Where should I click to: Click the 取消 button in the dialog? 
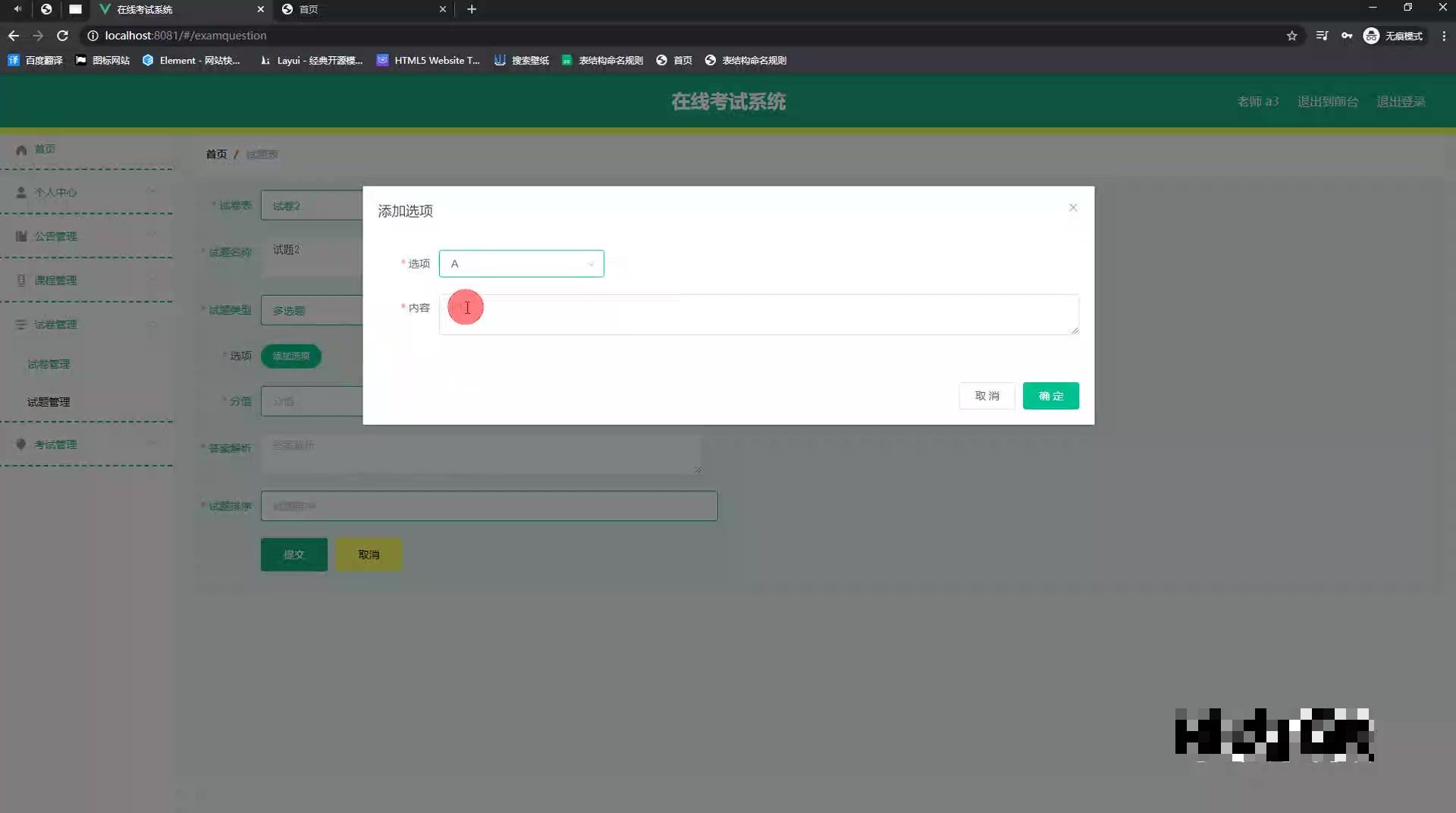pyautogui.click(x=987, y=395)
